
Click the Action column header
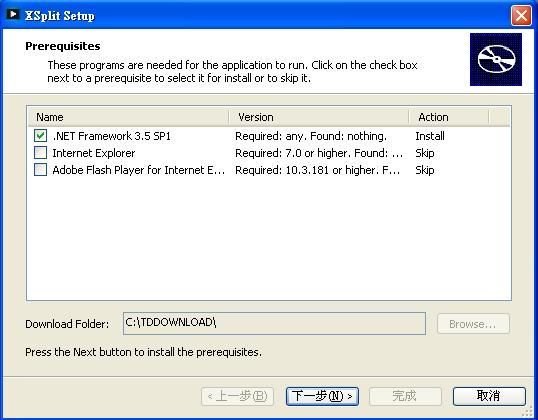click(449, 117)
